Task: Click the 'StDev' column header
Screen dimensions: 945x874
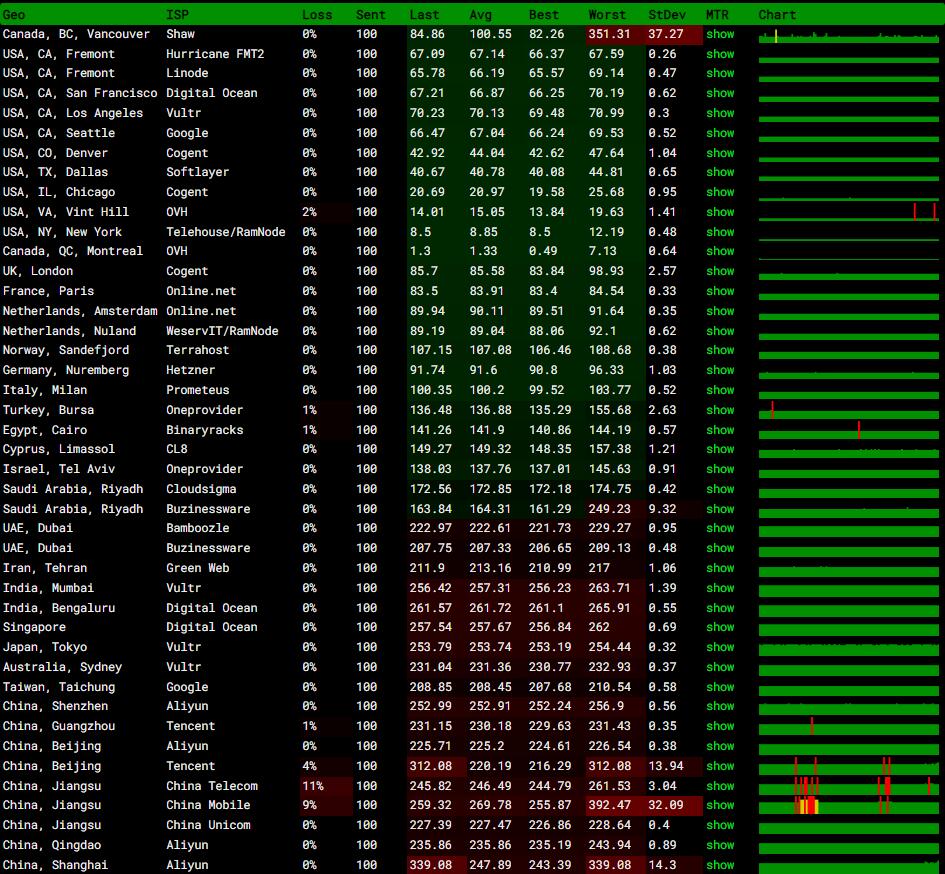Action: point(667,14)
